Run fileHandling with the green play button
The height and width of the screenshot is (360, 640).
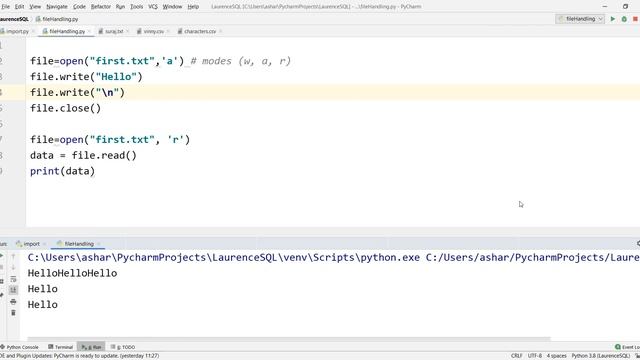point(613,19)
